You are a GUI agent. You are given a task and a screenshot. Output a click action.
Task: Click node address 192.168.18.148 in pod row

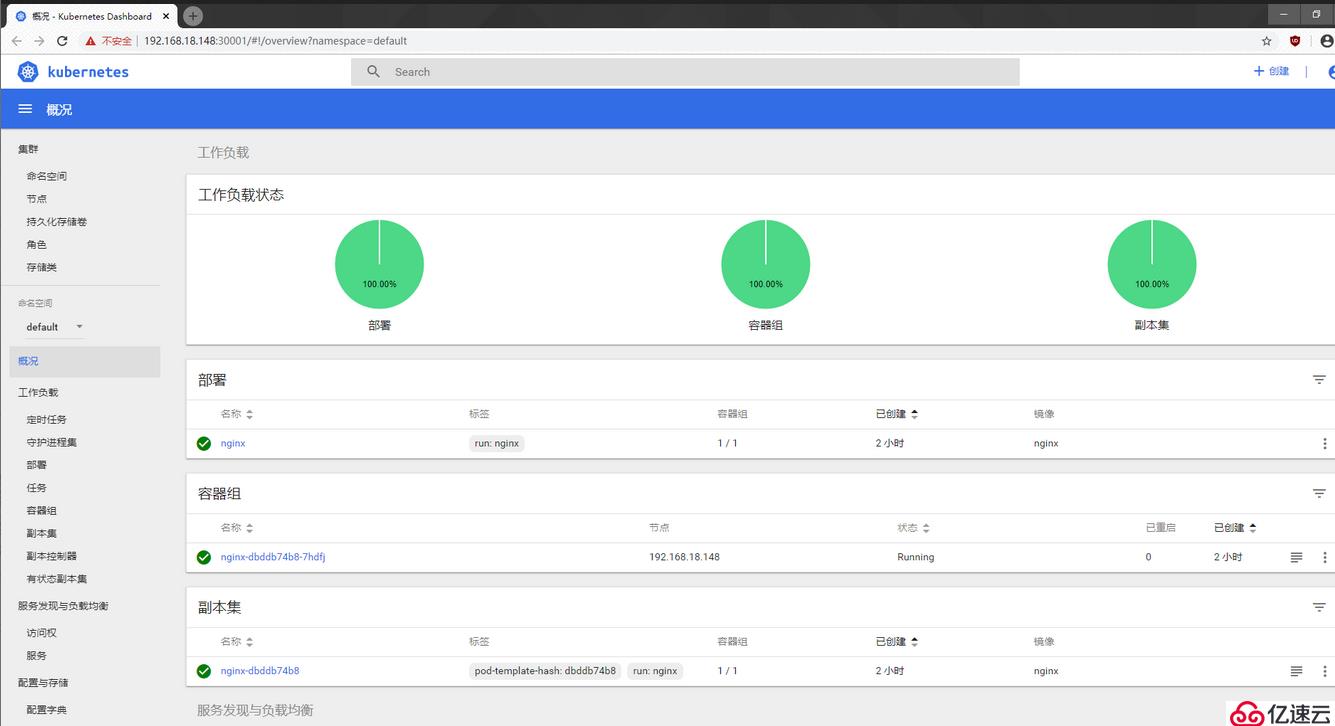tap(684, 557)
